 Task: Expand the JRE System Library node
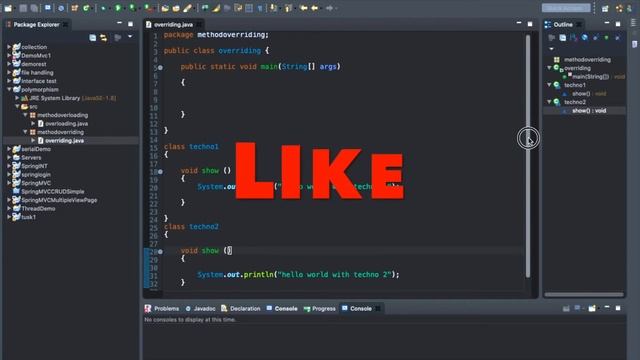[x=17, y=98]
